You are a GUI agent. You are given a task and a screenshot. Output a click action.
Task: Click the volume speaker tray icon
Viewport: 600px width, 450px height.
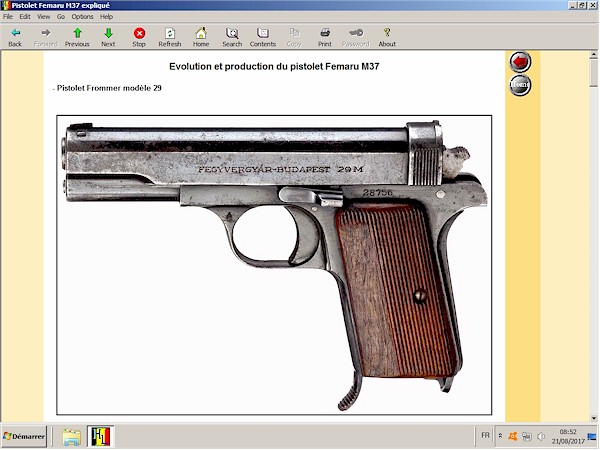[x=540, y=436]
